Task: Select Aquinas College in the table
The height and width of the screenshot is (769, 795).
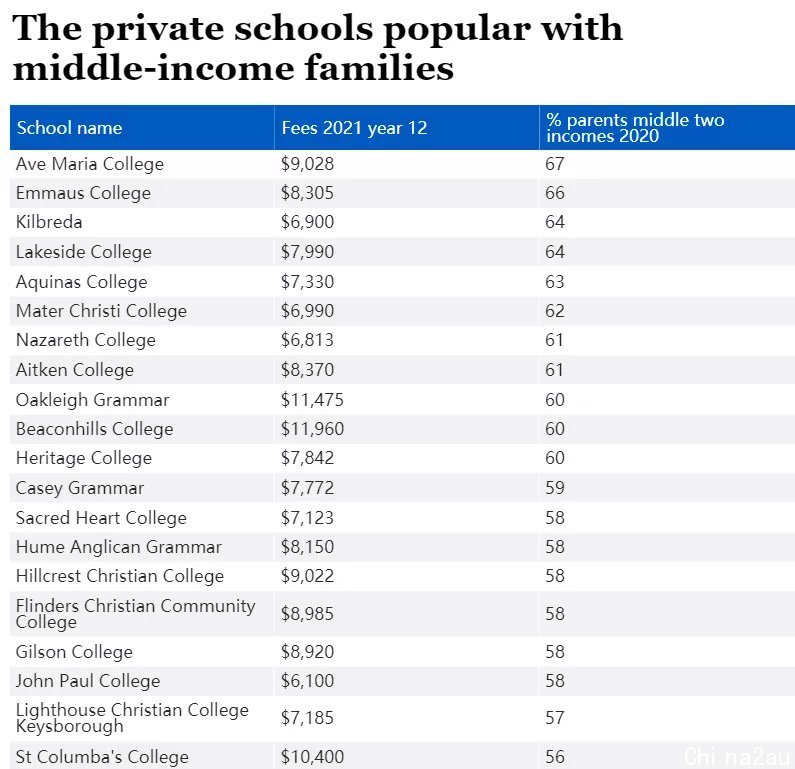Action: coord(82,282)
